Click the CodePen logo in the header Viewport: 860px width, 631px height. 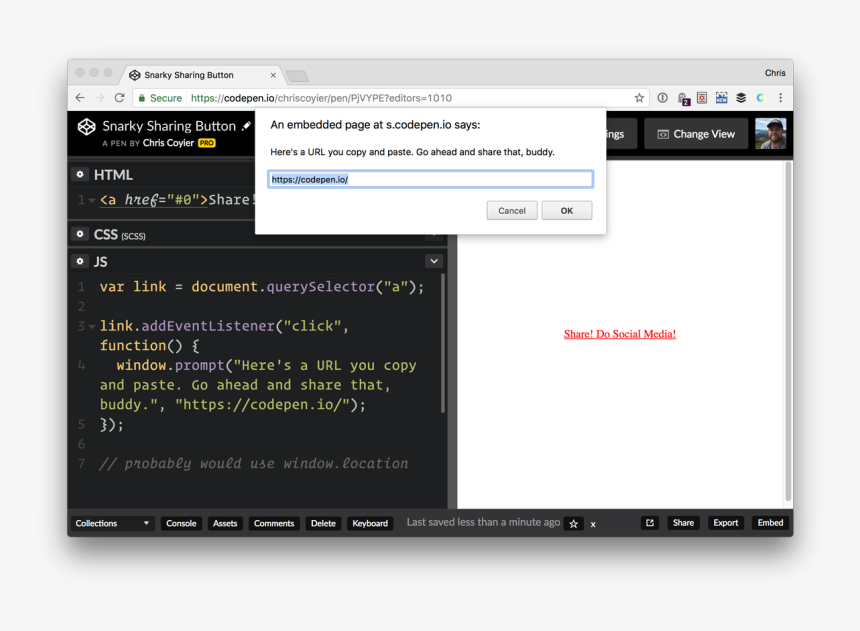point(87,127)
